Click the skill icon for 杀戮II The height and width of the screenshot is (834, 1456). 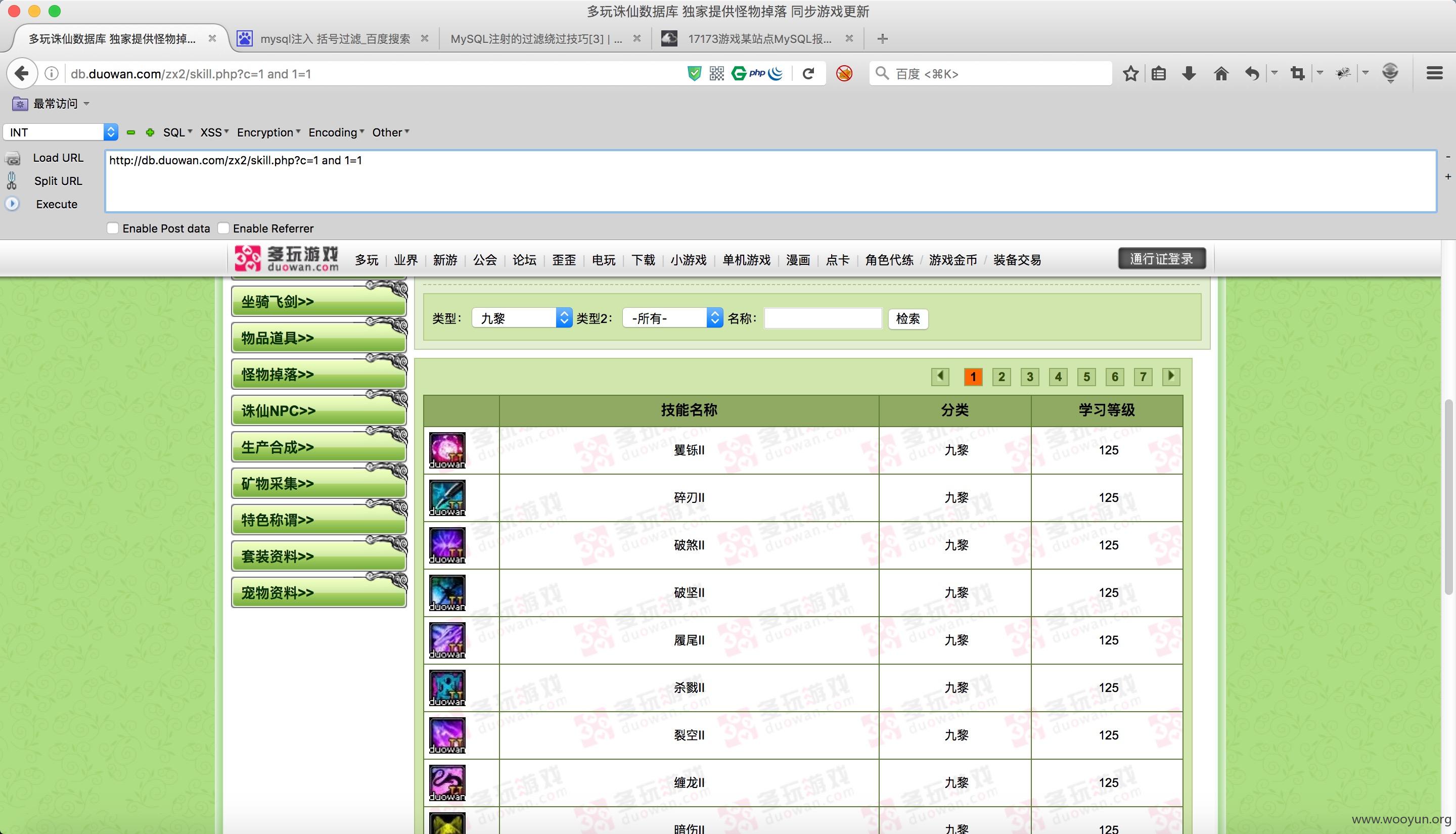pyautogui.click(x=447, y=688)
